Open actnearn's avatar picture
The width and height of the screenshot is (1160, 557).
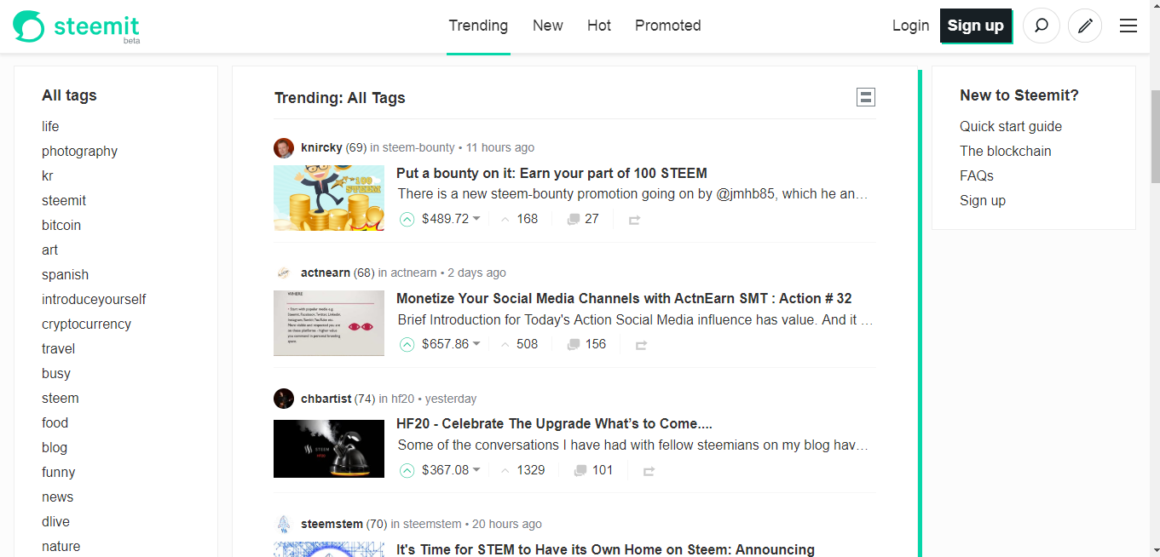coord(283,273)
